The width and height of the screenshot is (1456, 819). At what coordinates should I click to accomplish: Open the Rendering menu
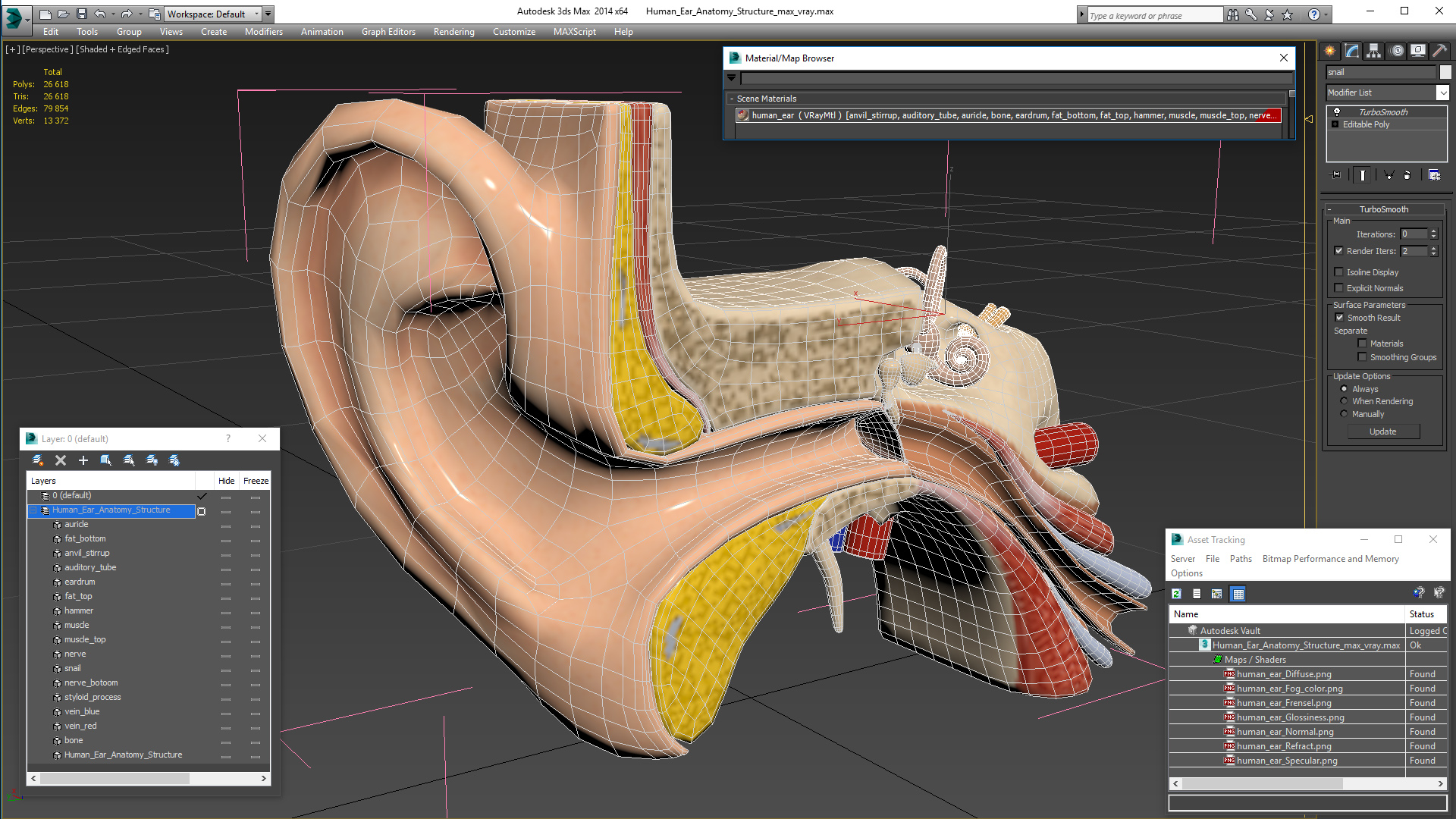click(453, 32)
